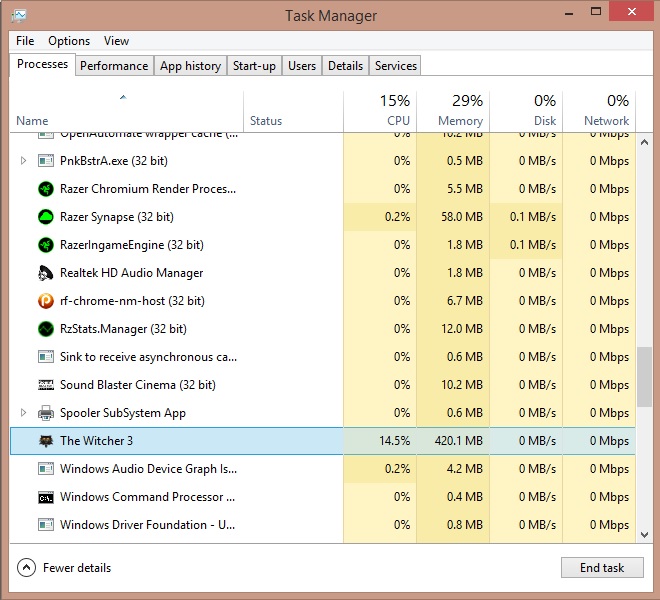Switch to the Services tab
660x600 pixels.
coord(396,66)
